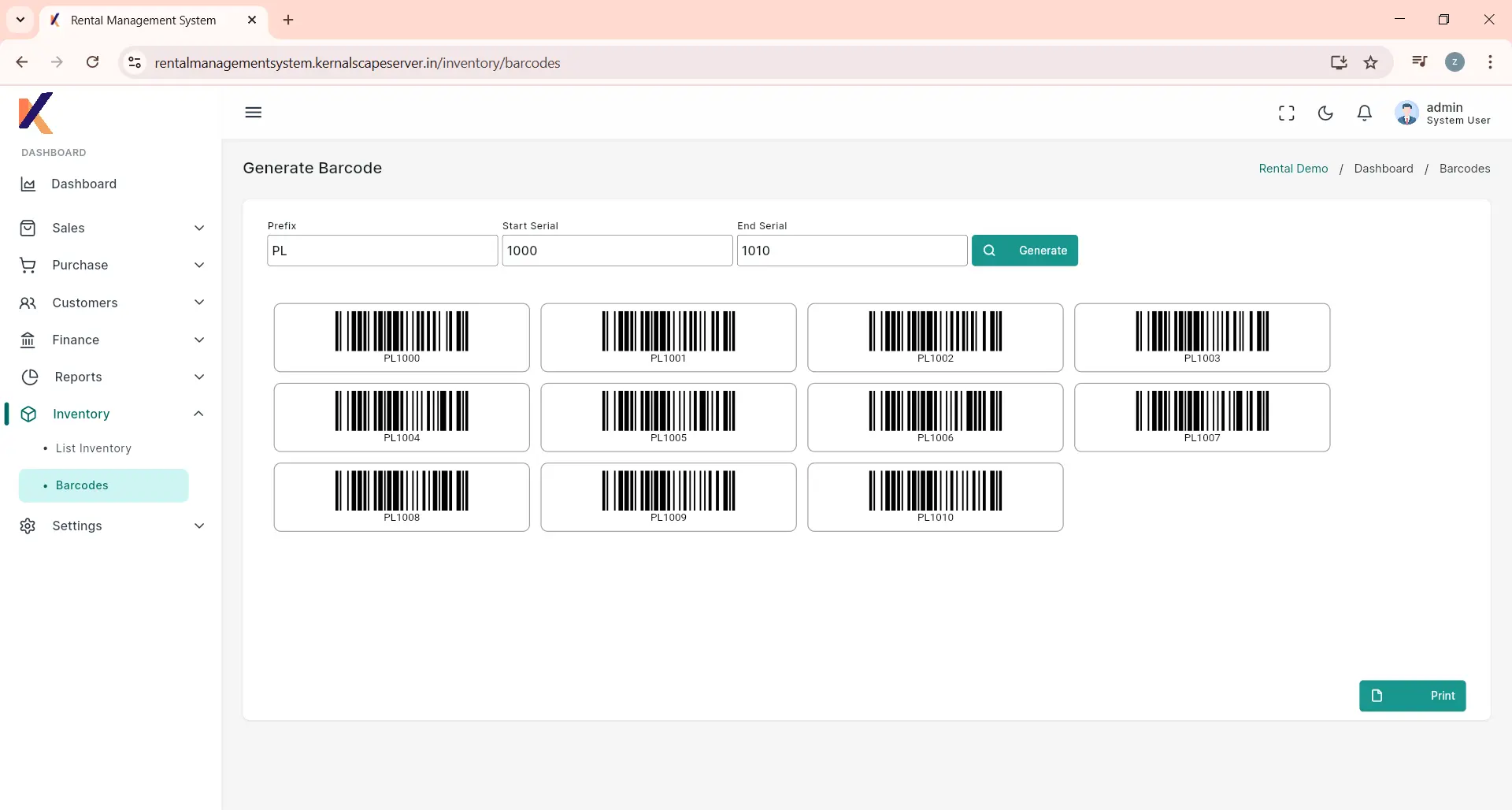
Task: Toggle fullscreen mode icon
Action: pos(1287,113)
